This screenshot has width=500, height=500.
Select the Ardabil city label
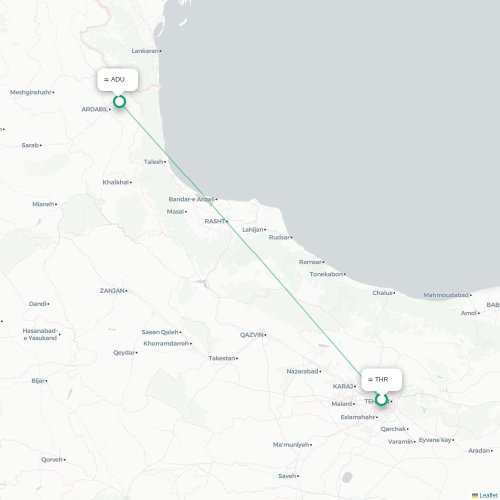[95, 109]
